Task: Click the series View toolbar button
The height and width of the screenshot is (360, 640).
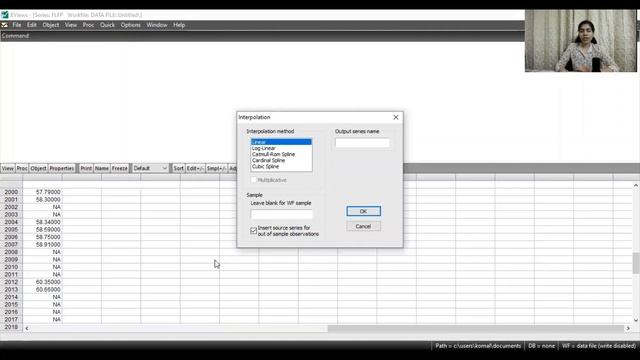Action: 8,168
